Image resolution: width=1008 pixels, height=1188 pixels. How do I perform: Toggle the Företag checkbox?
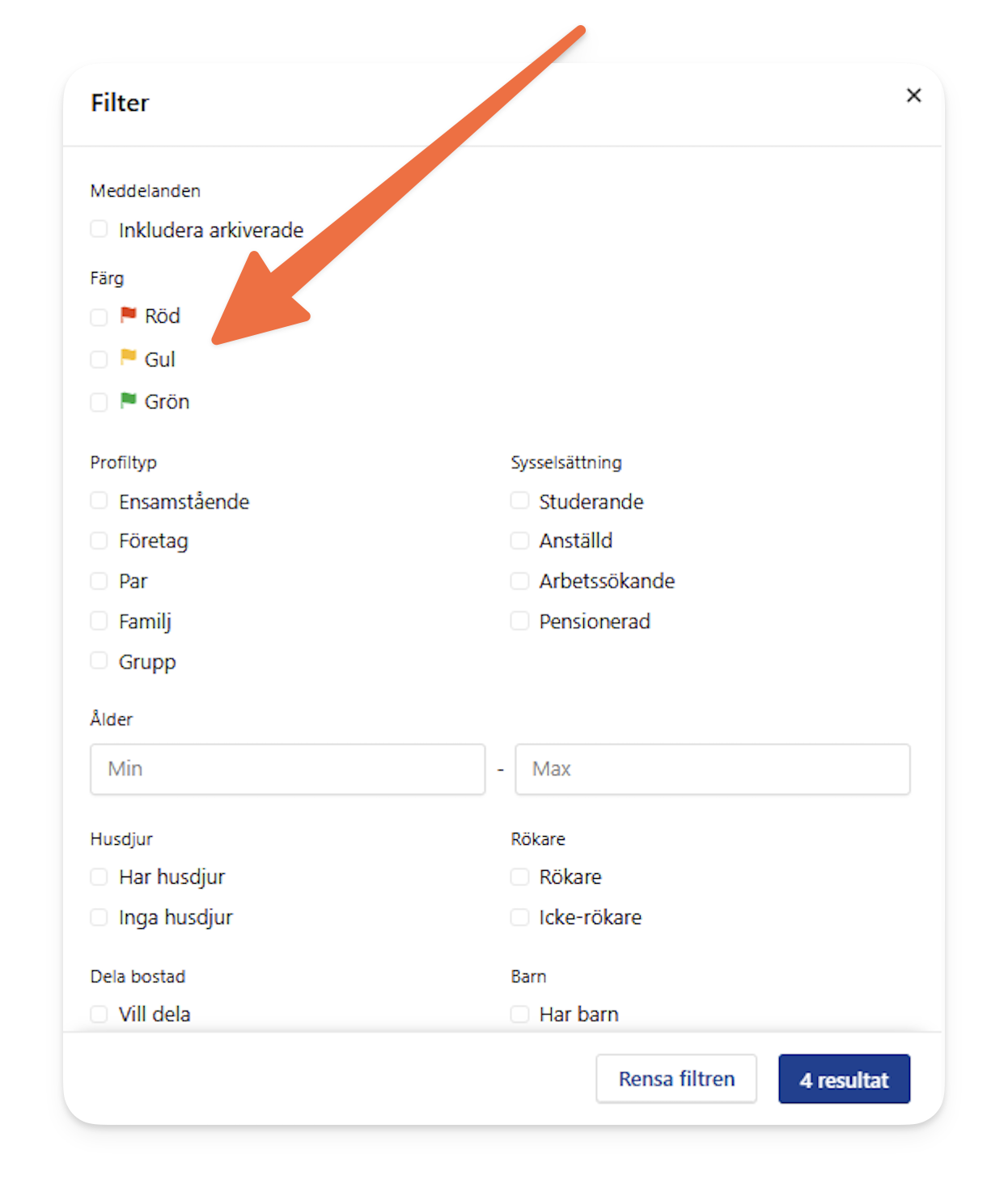pos(99,541)
